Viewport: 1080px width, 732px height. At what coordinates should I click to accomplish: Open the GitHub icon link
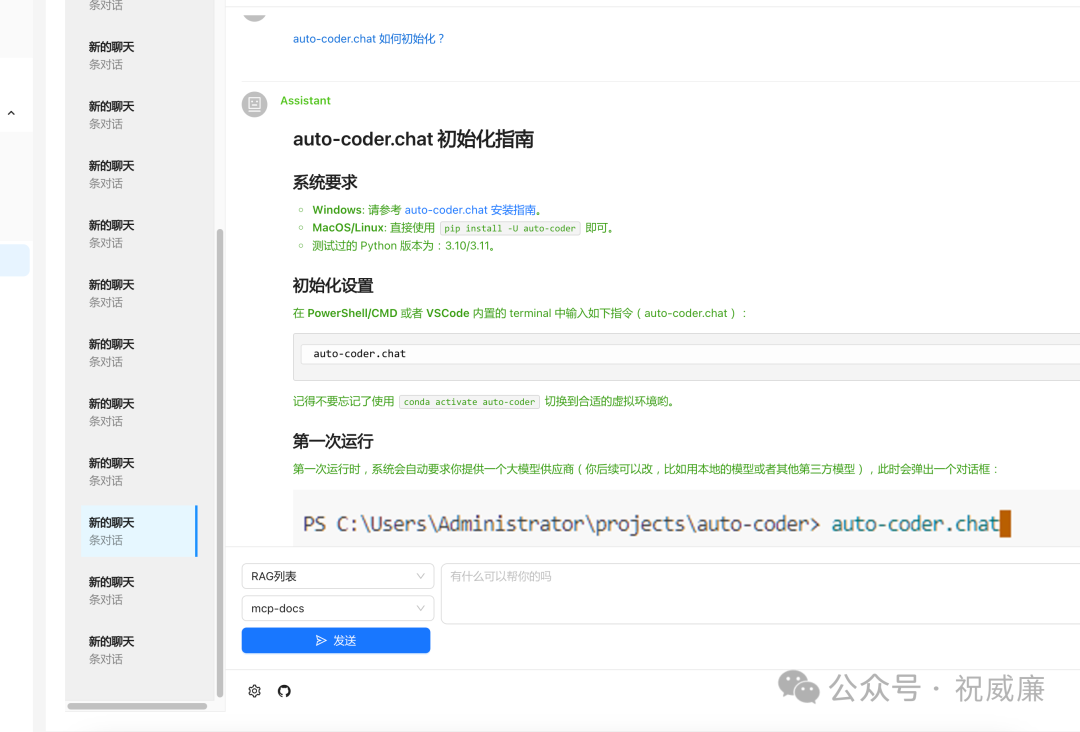point(284,691)
